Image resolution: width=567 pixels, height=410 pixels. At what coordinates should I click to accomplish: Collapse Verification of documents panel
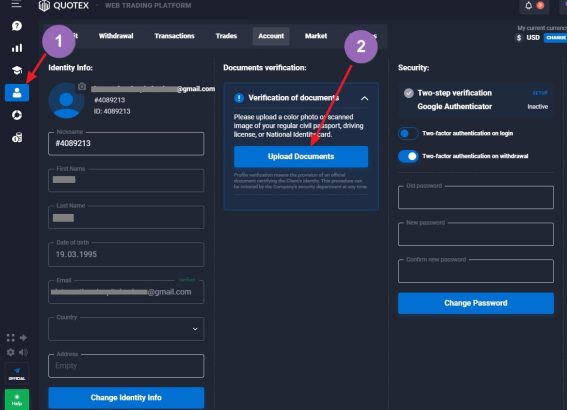click(364, 98)
